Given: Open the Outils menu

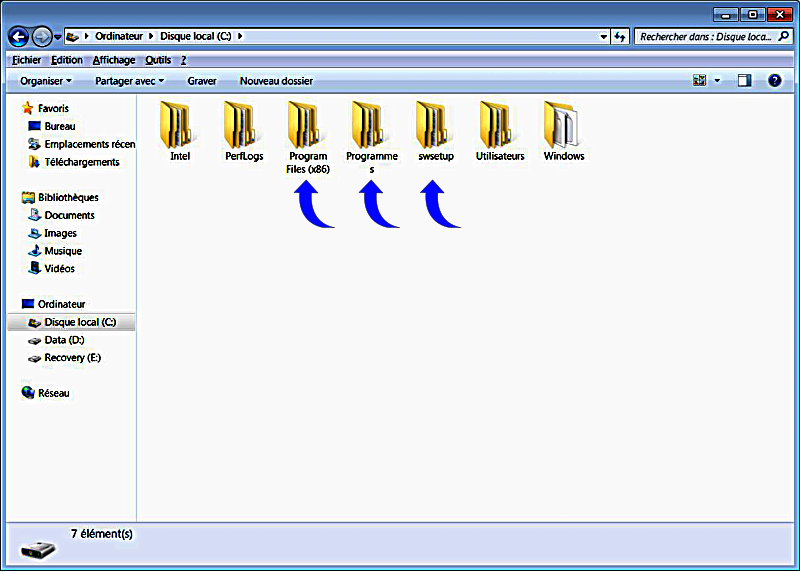Looking at the screenshot, I should (x=158, y=60).
